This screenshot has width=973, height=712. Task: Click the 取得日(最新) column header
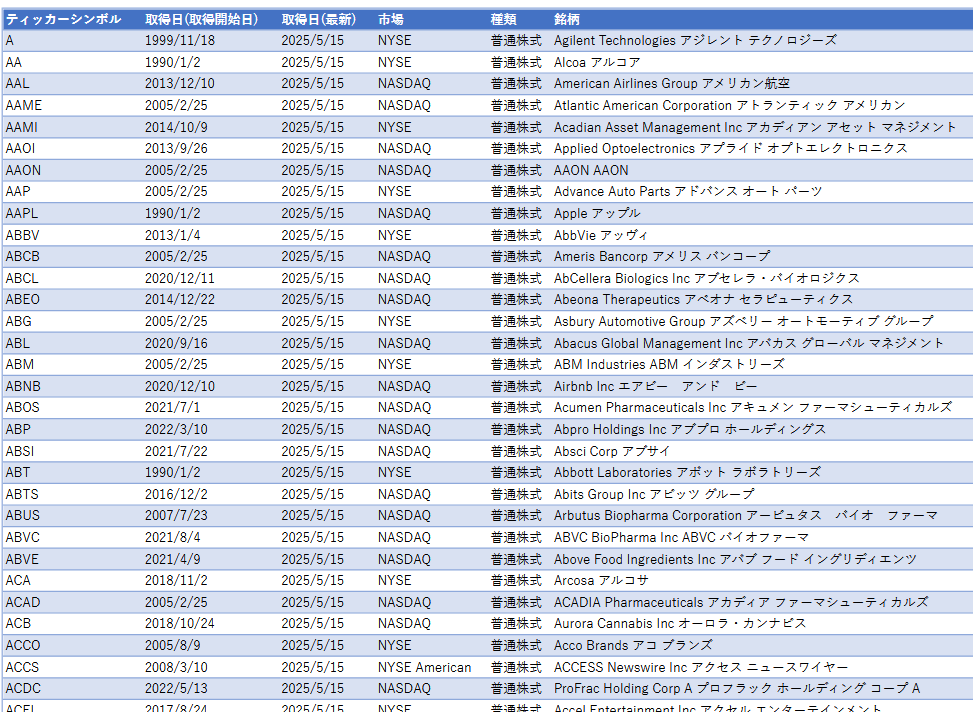(319, 19)
